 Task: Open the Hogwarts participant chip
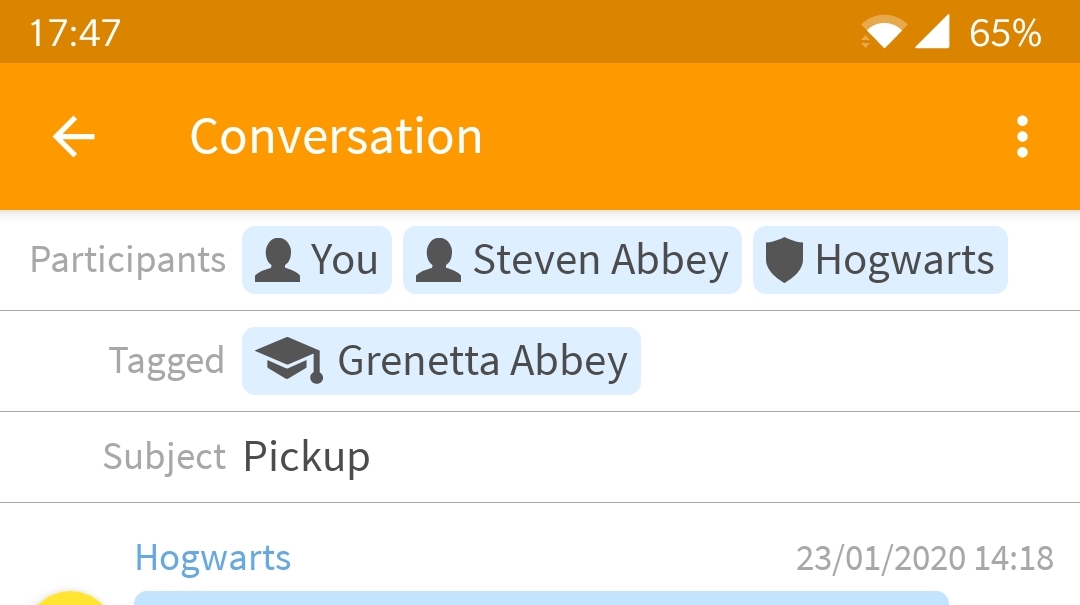[x=880, y=261]
